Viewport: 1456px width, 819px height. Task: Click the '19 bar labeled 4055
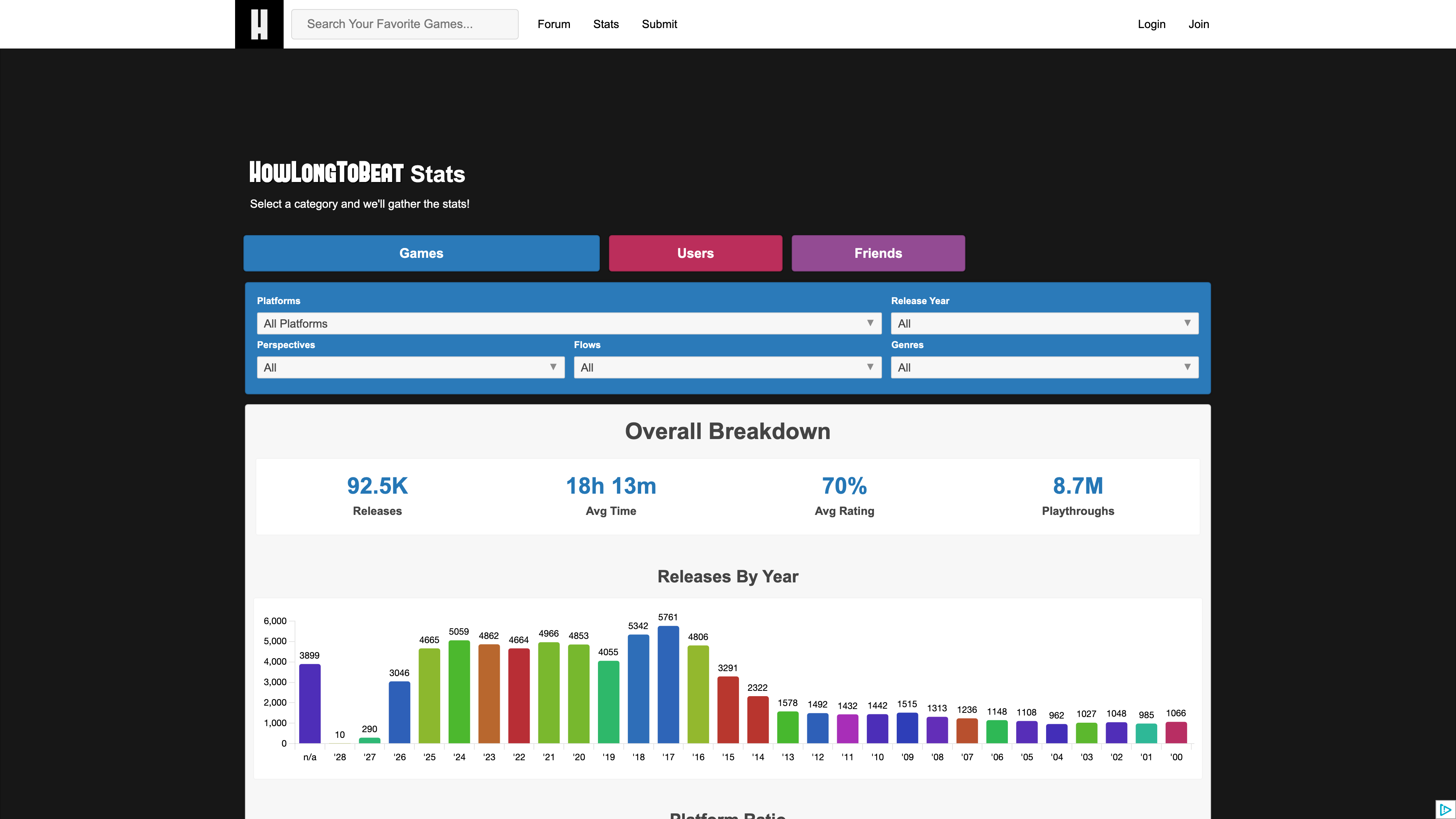609,702
